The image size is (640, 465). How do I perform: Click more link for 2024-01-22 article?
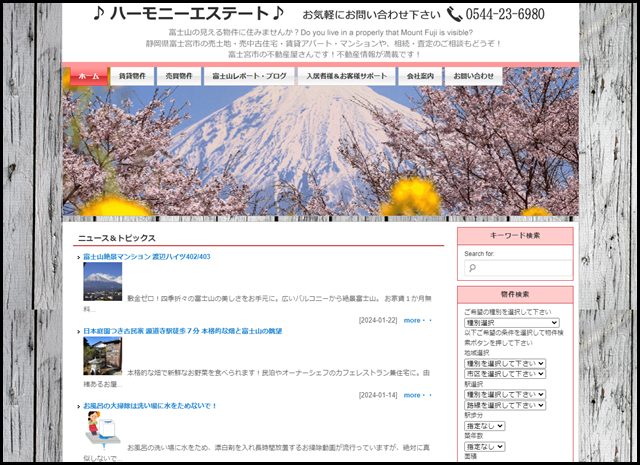[417, 320]
